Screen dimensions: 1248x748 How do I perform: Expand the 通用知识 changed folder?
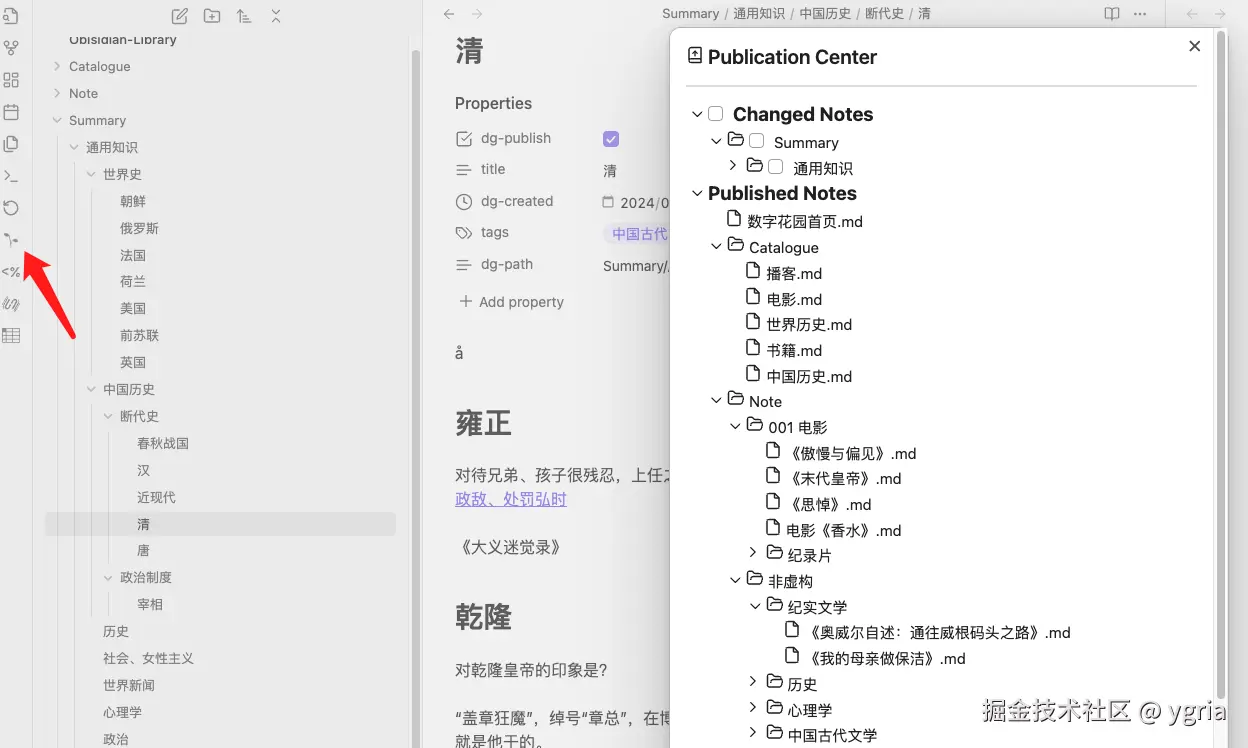[x=733, y=166]
